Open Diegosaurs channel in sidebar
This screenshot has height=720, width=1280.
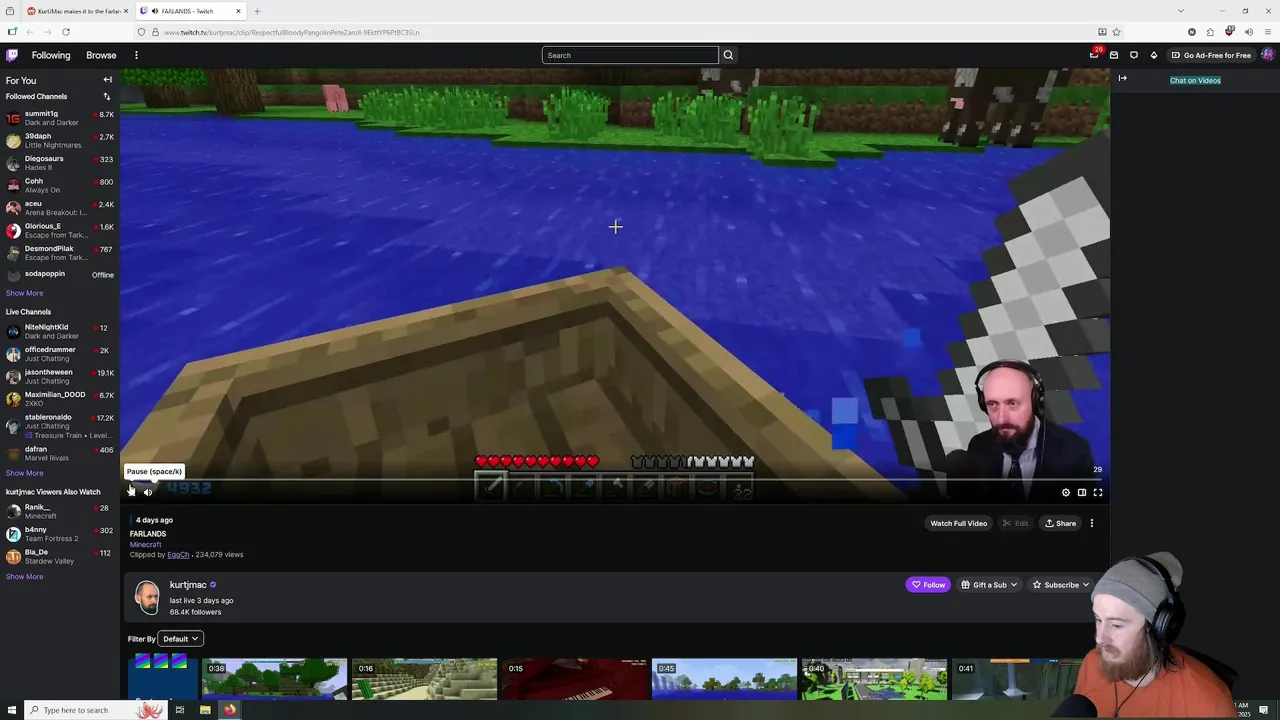point(60,163)
